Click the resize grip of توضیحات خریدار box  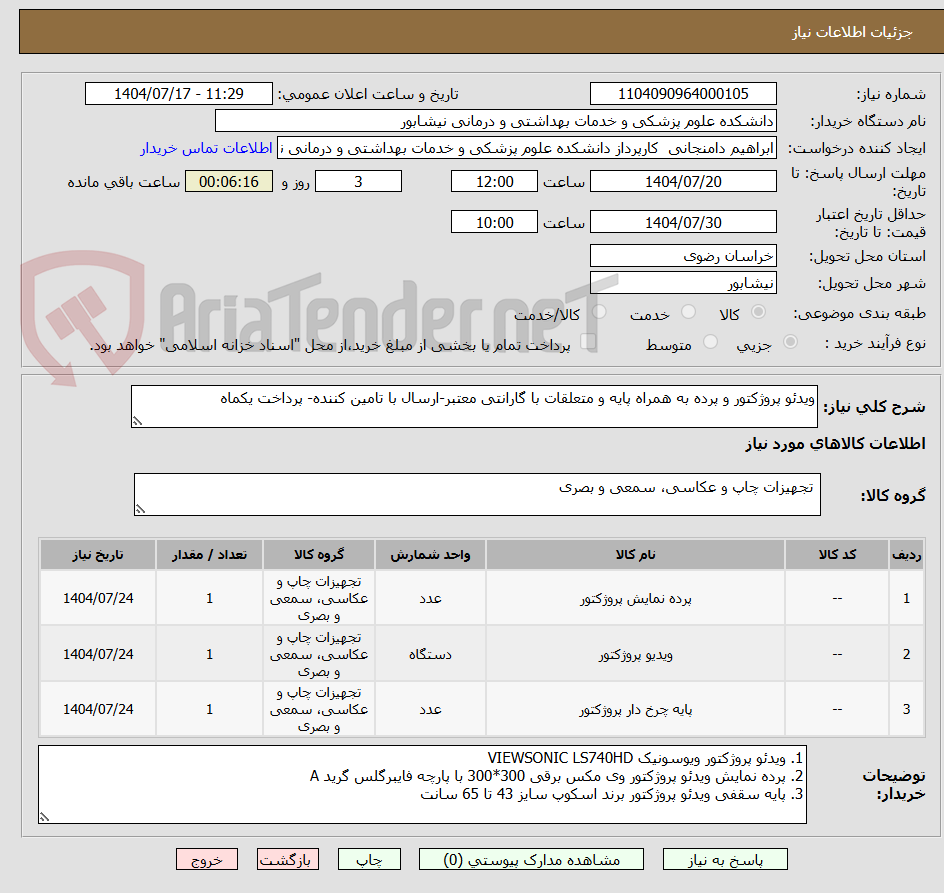[x=44, y=816]
